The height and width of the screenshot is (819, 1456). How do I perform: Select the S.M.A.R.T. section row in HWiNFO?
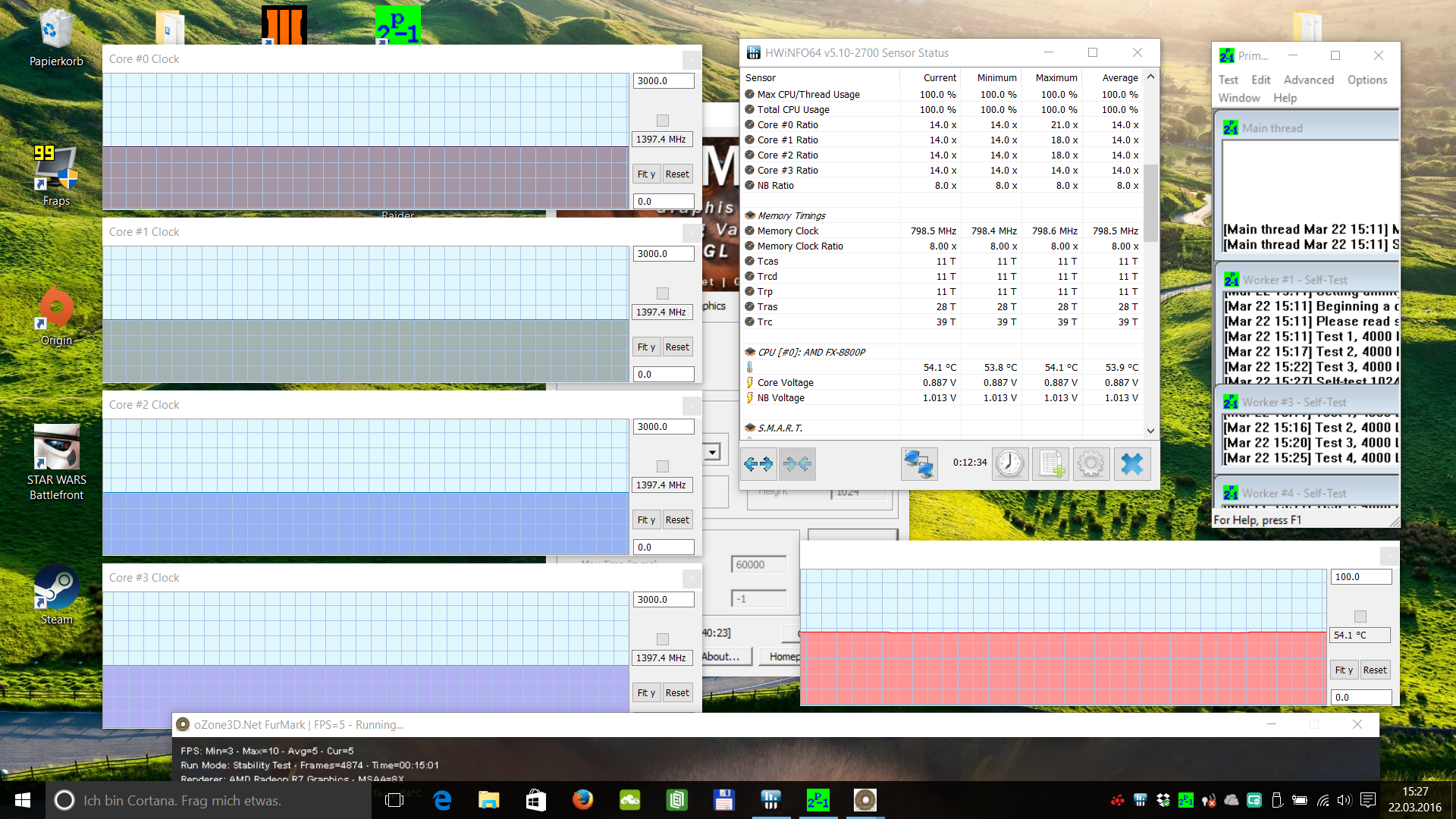click(942, 428)
